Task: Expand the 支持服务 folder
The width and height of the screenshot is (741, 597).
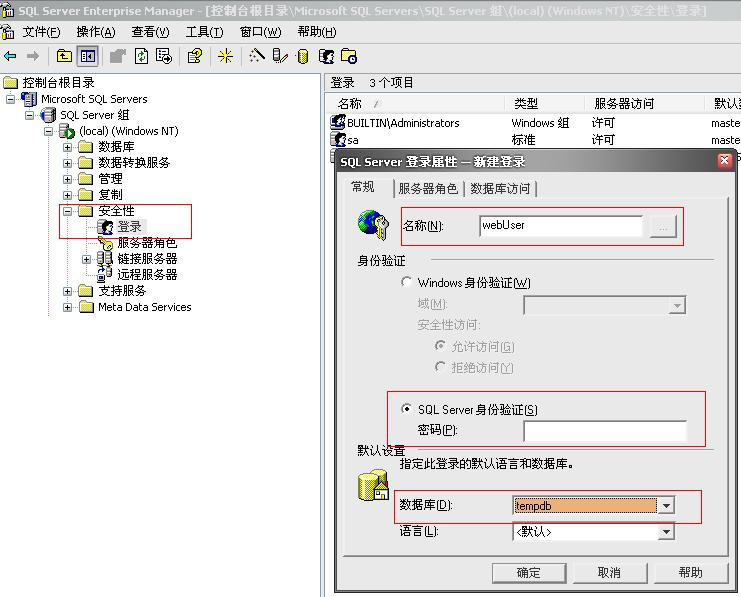Action: [x=68, y=291]
